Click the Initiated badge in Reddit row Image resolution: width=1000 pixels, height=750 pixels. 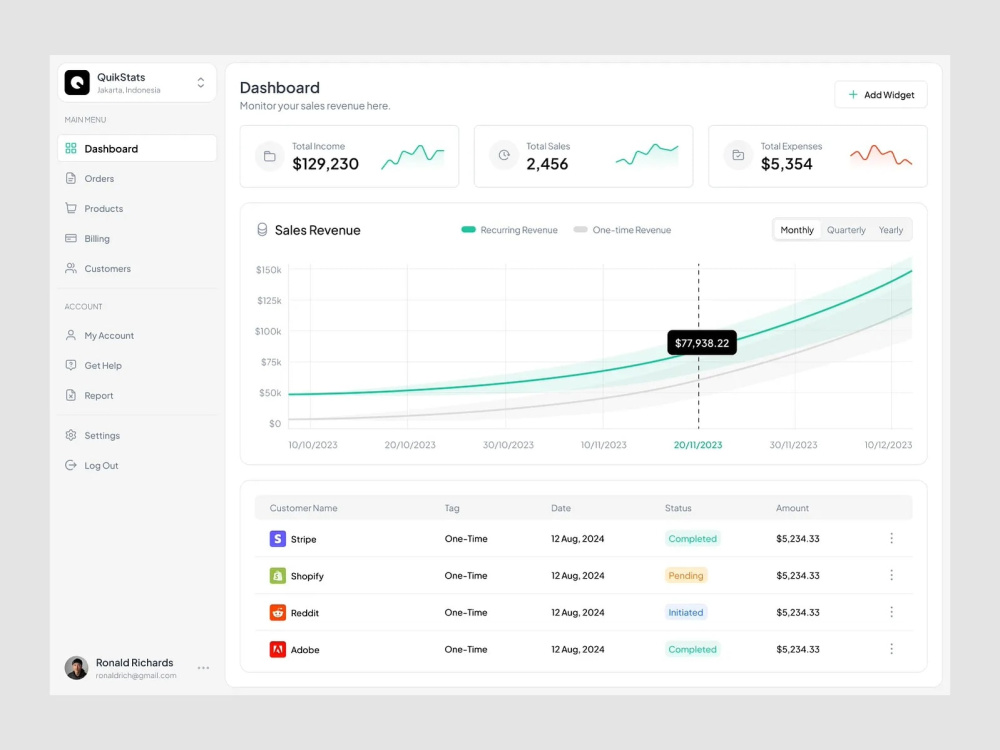click(686, 613)
